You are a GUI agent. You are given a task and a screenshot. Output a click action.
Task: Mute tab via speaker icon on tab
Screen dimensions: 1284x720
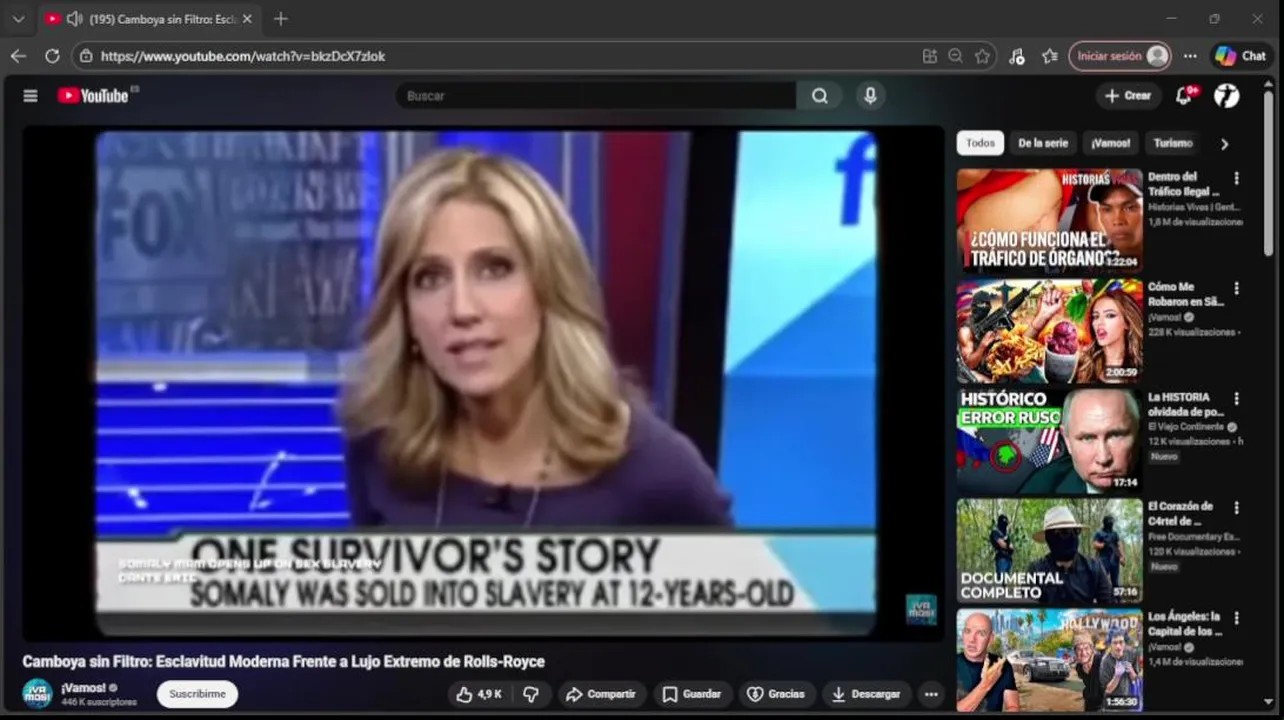[74, 19]
